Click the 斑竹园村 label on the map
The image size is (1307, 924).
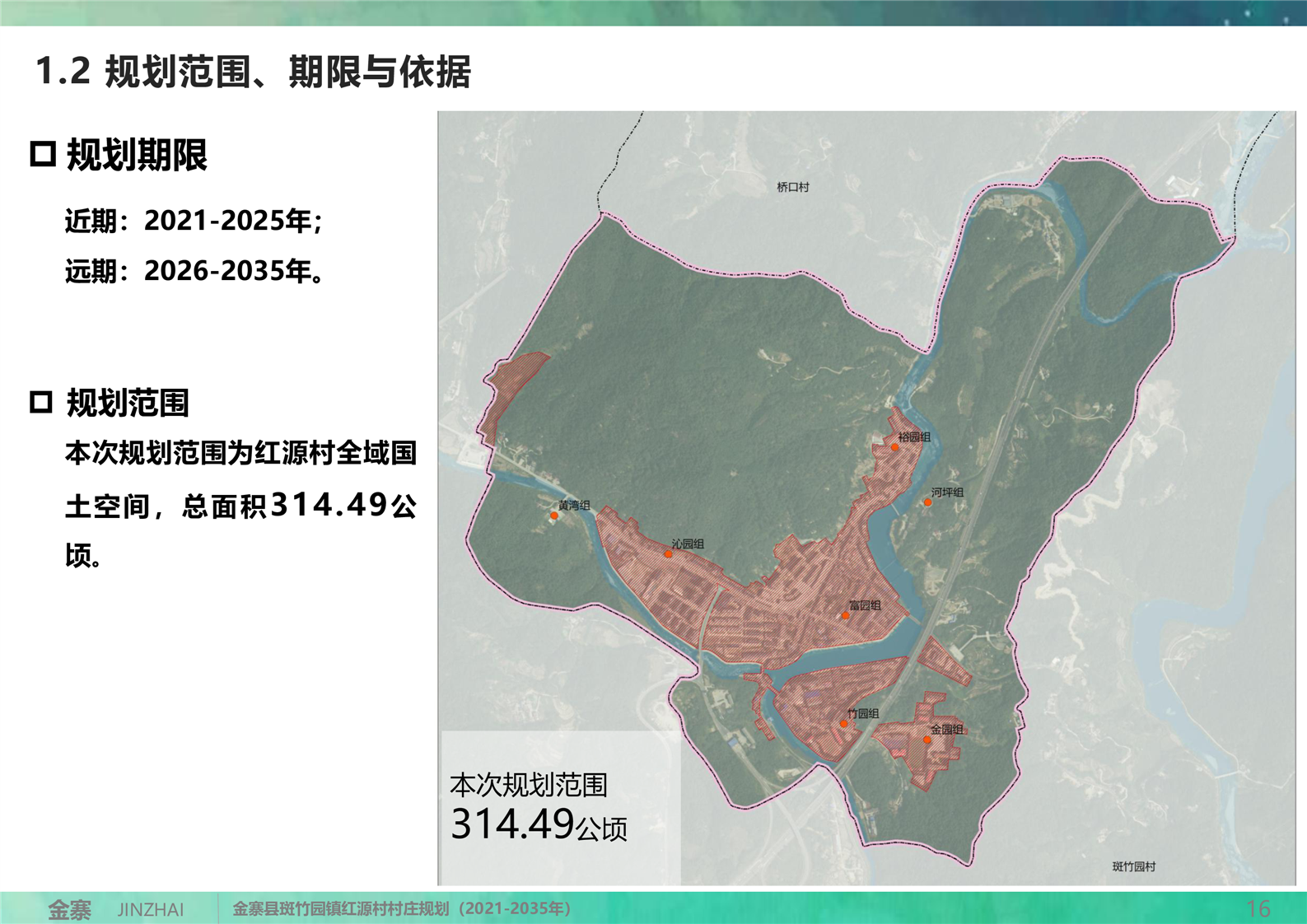[1133, 866]
